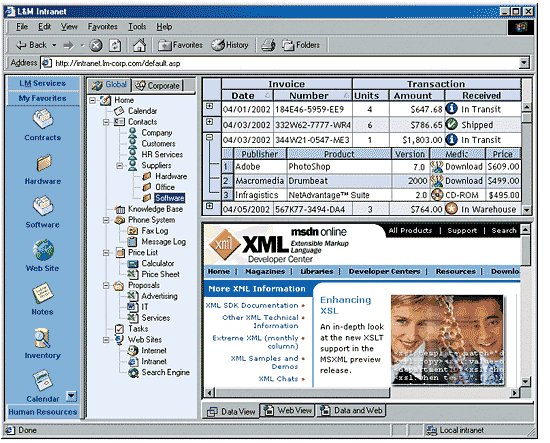This screenshot has width=550, height=443.
Task: Open the Folders toolbar button
Action: pyautogui.click(x=301, y=45)
